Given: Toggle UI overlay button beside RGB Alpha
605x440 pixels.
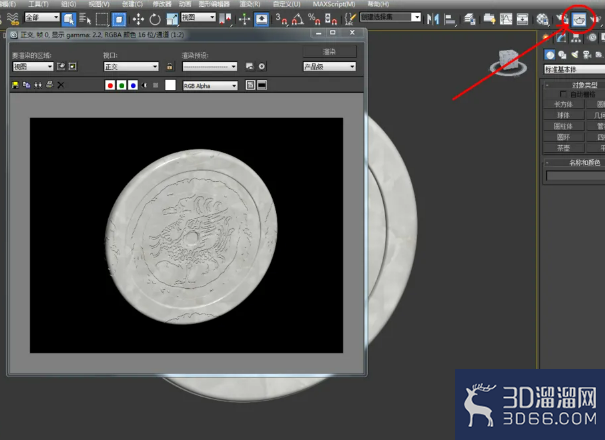Looking at the screenshot, I should [x=250, y=85].
